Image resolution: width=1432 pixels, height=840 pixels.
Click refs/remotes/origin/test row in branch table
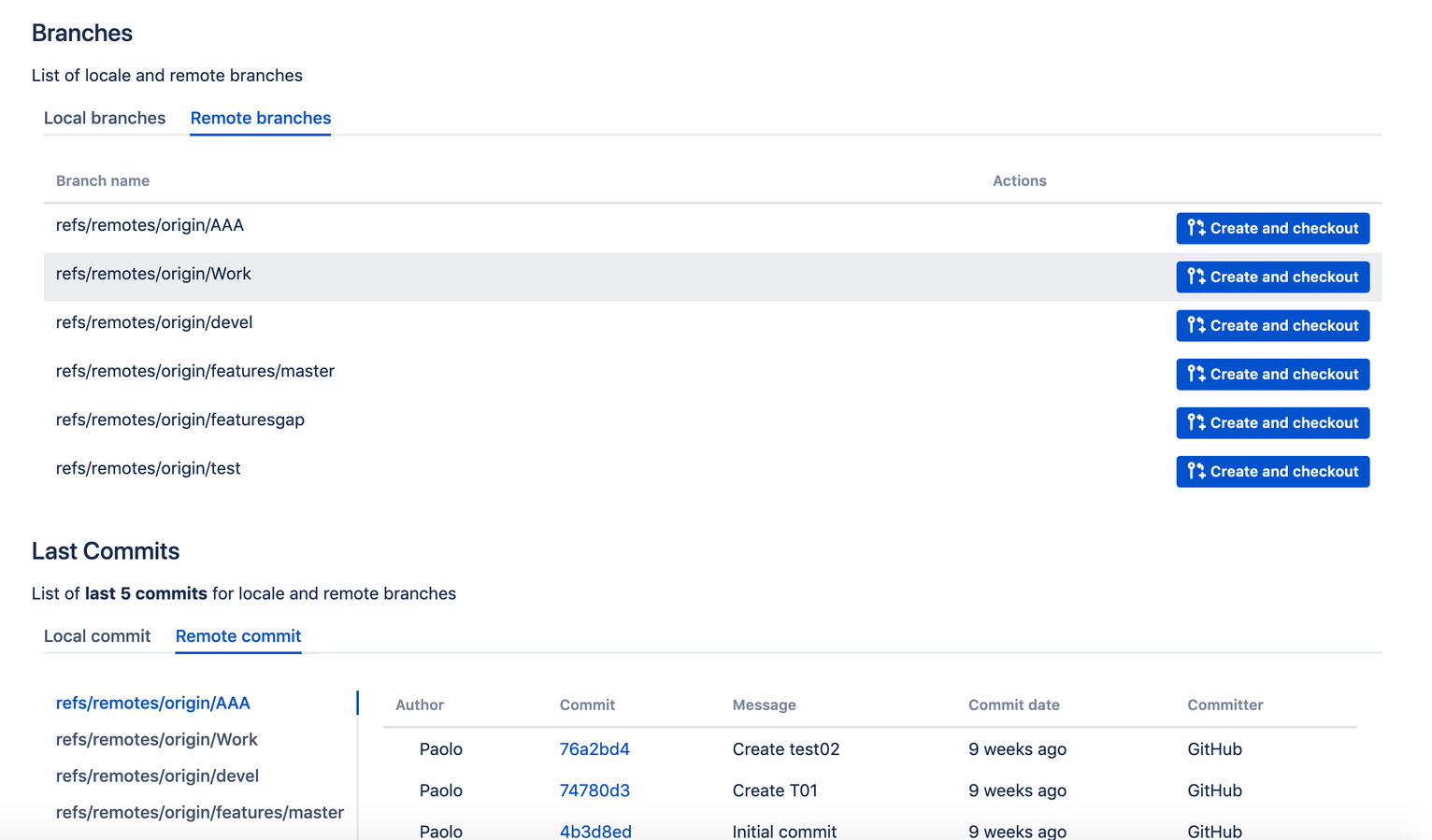712,471
